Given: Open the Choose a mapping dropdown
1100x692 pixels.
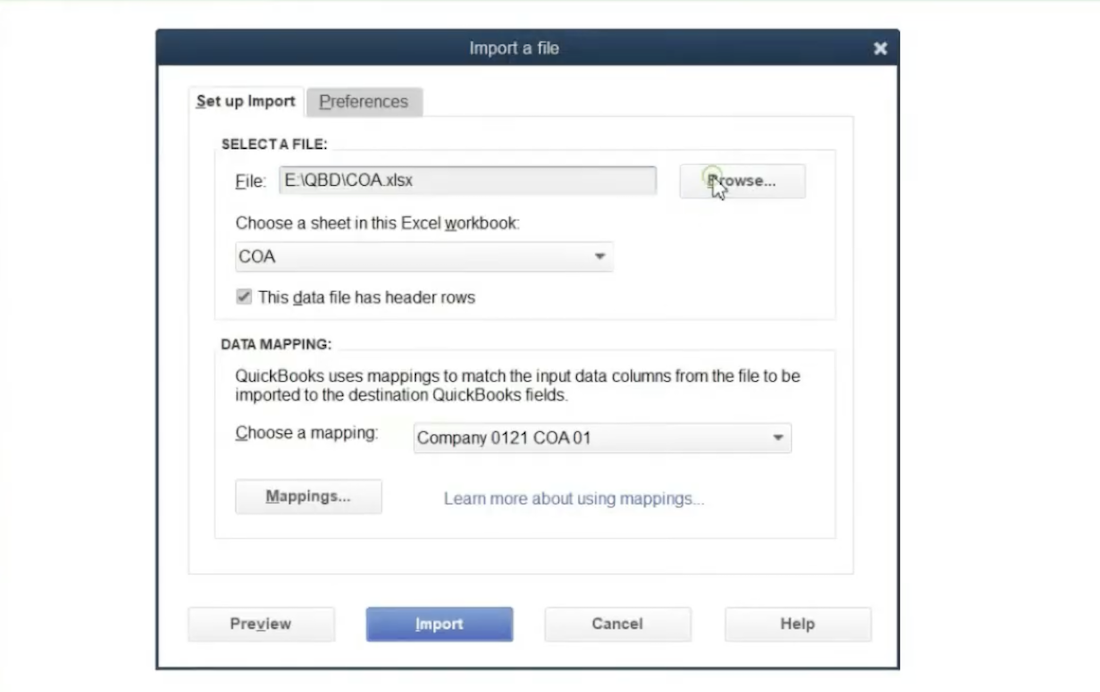Looking at the screenshot, I should click(603, 438).
